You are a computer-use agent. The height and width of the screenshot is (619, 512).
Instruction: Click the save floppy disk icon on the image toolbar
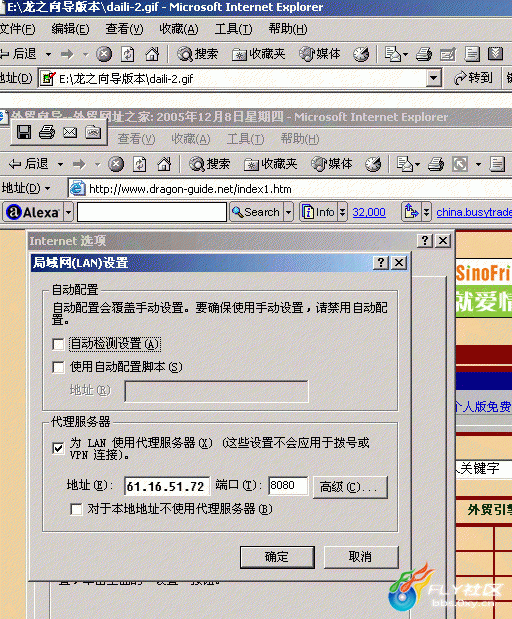pyautogui.click(x=24, y=132)
